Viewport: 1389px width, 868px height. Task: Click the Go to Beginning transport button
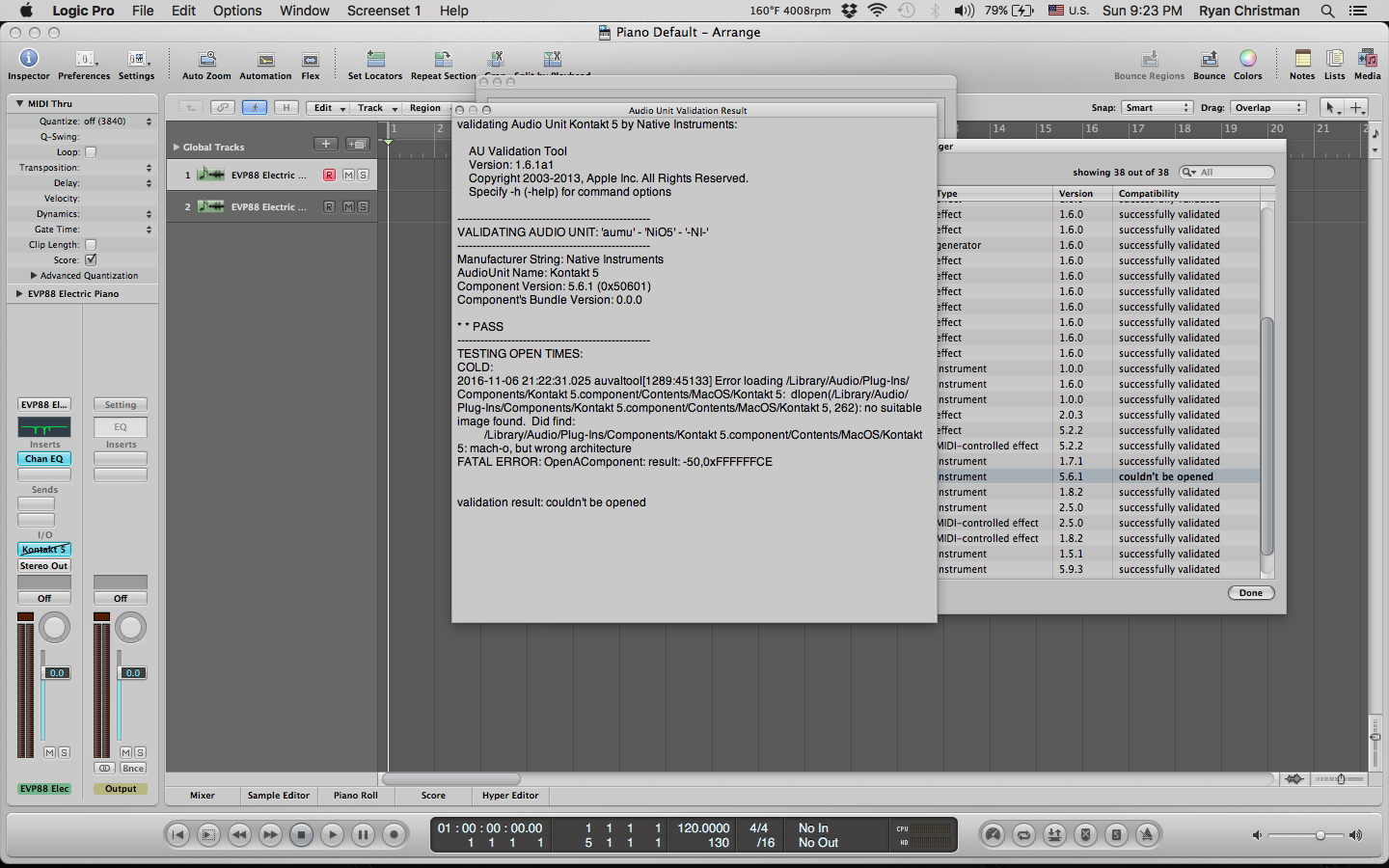(x=177, y=835)
